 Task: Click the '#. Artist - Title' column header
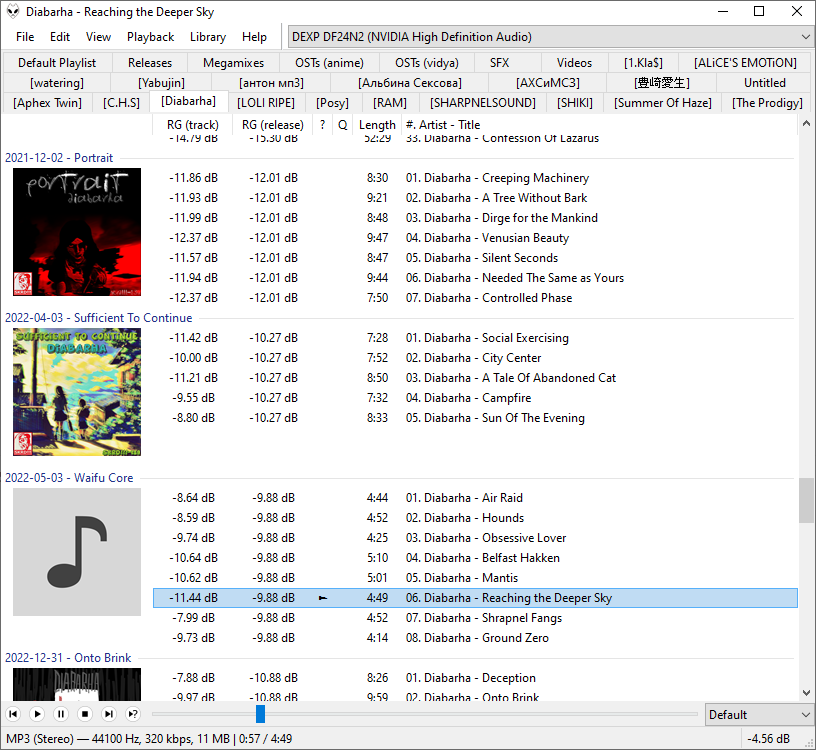coord(600,125)
